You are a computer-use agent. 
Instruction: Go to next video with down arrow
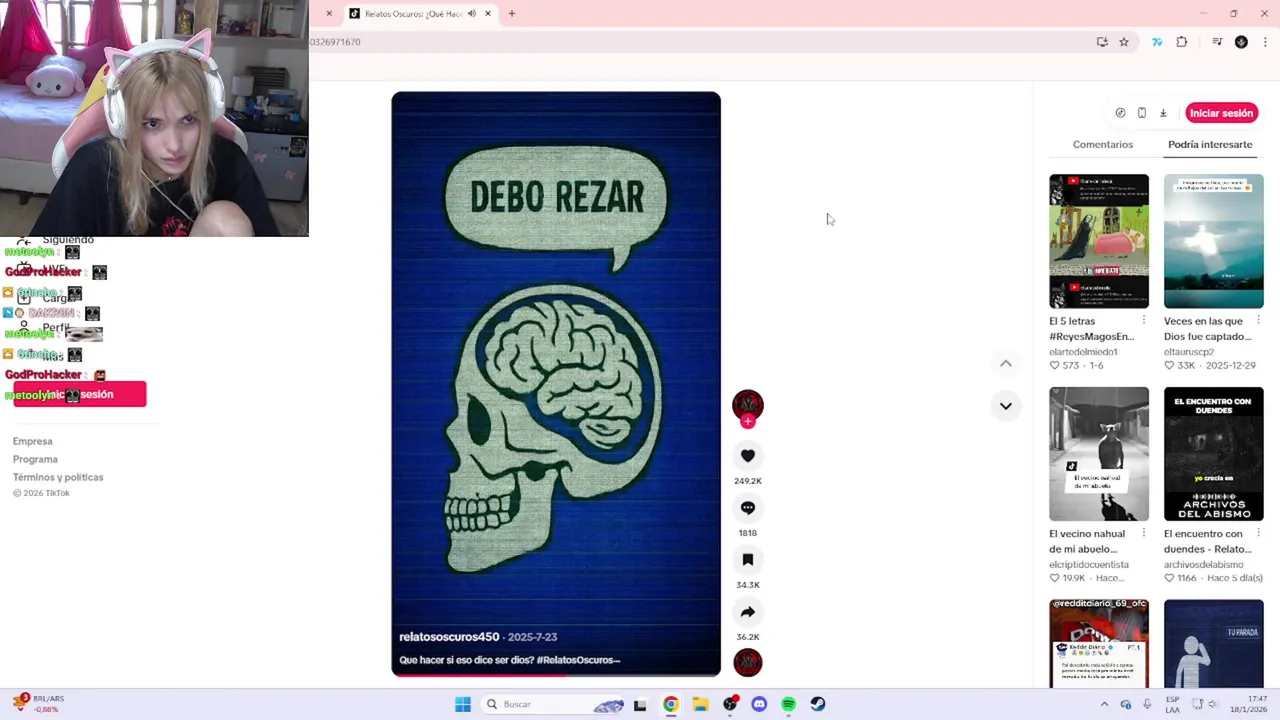1006,406
